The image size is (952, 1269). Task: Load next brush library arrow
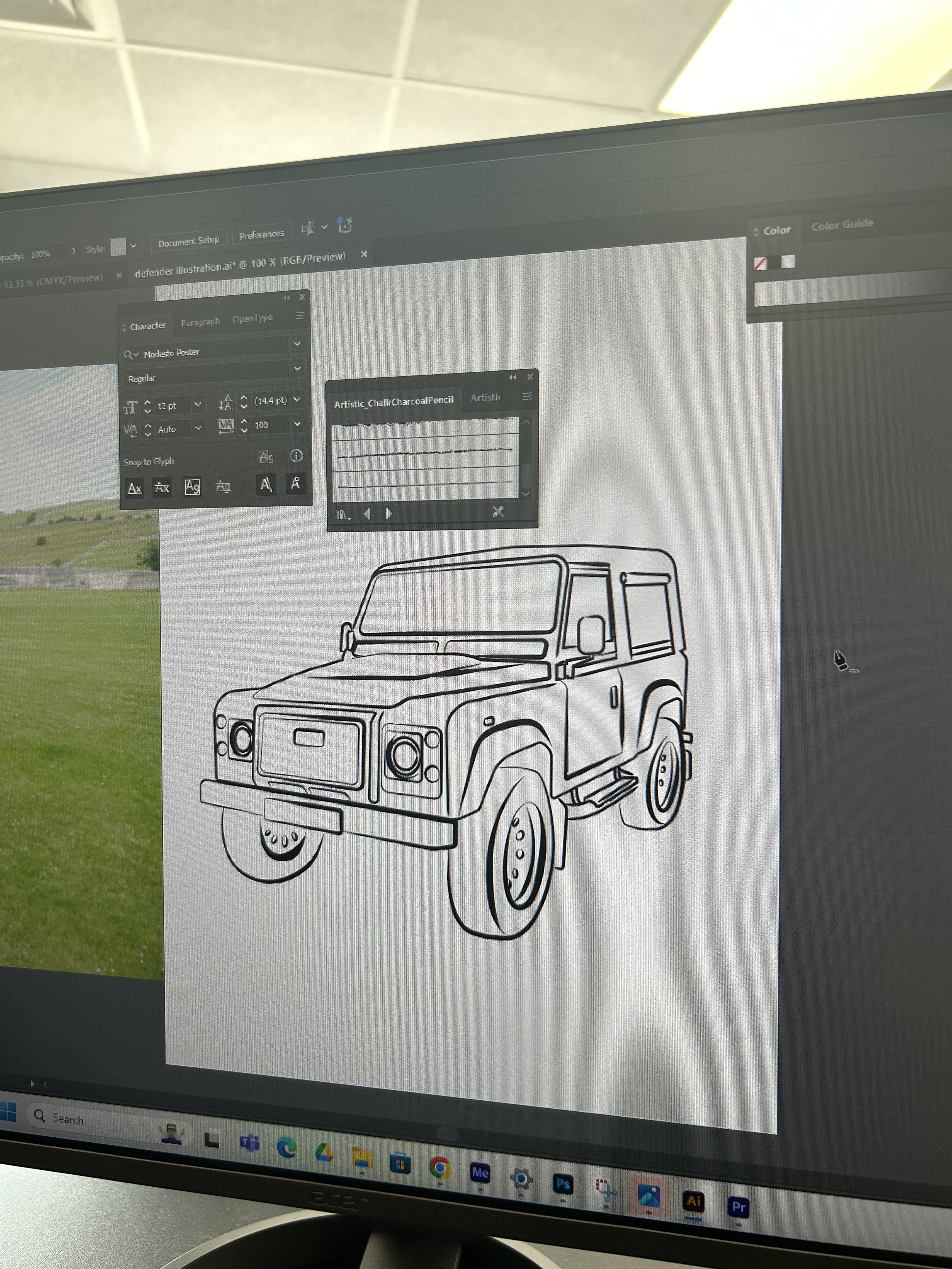pos(389,514)
